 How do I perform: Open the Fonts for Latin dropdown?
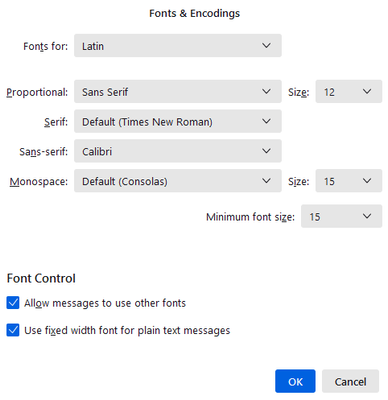[x=178, y=46]
